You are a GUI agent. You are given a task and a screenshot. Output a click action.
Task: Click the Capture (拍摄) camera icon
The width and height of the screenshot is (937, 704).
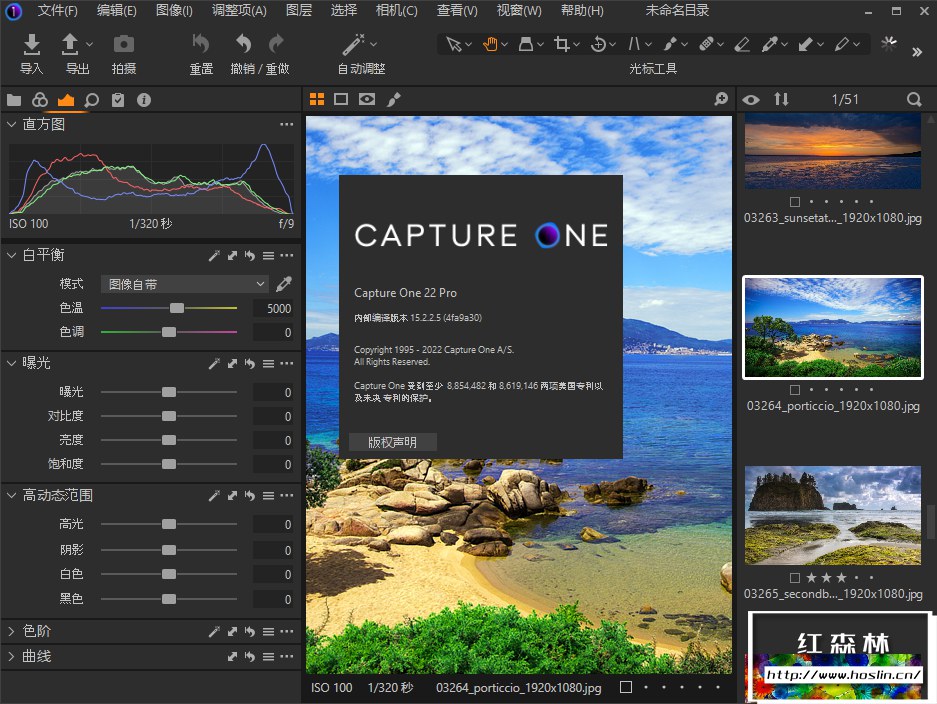click(x=124, y=45)
